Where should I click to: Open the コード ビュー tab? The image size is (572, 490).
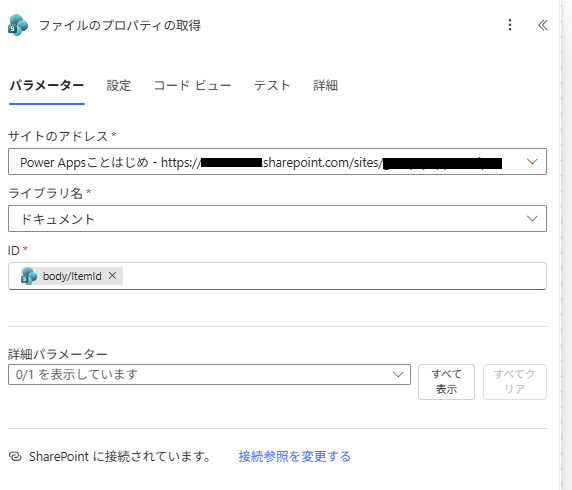[193, 86]
